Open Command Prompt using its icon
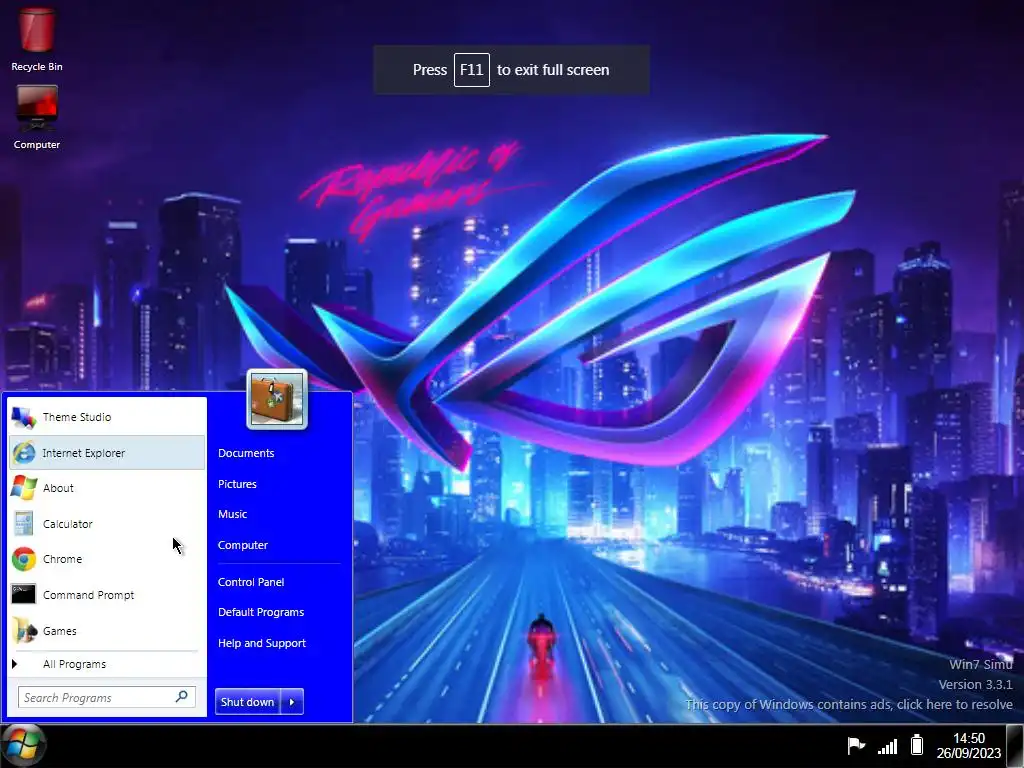 [x=24, y=594]
